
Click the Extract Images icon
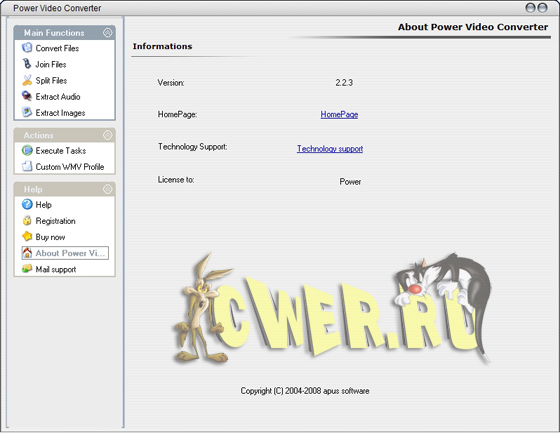(x=27, y=112)
